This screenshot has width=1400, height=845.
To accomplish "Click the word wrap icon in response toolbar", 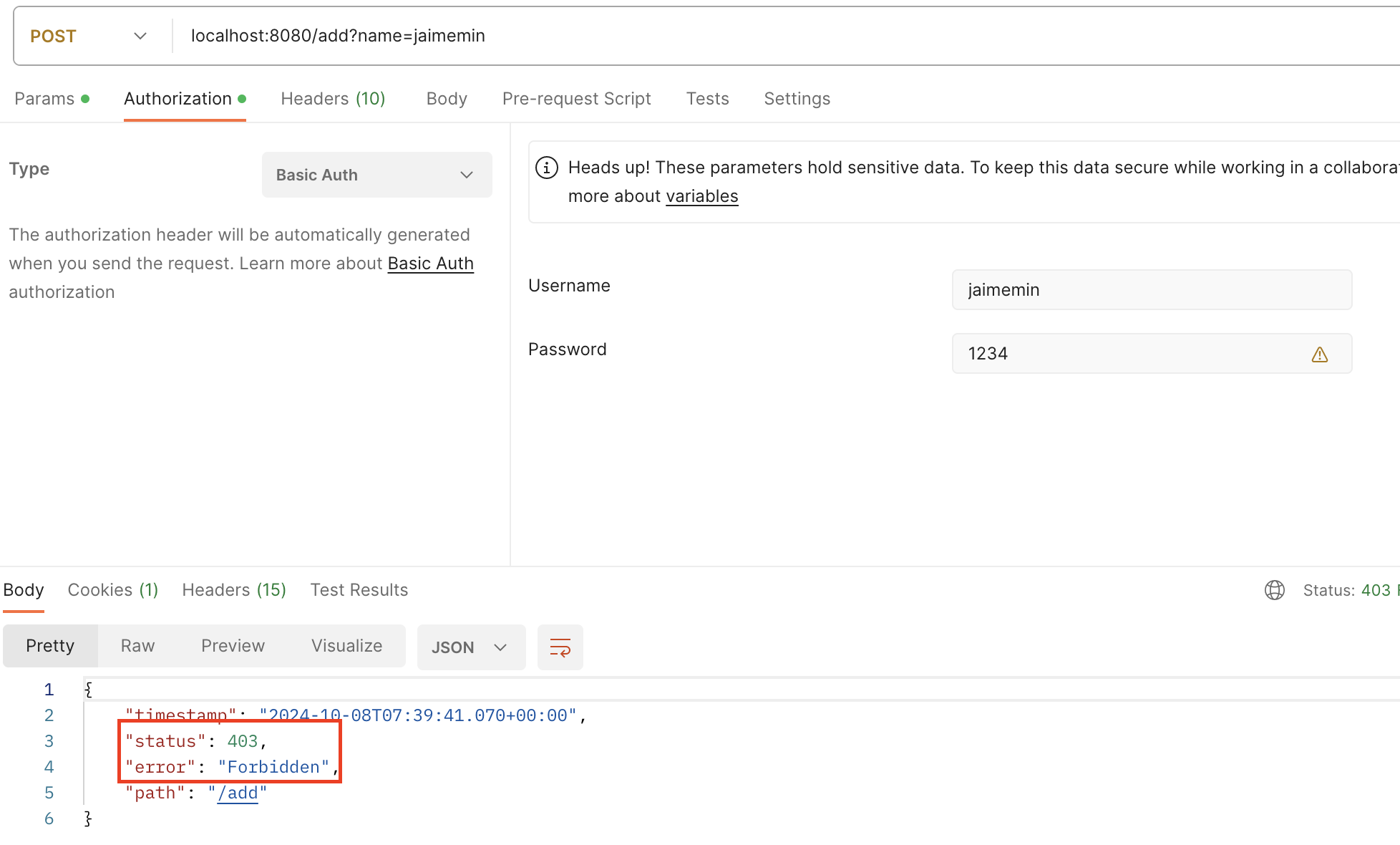I will point(560,647).
